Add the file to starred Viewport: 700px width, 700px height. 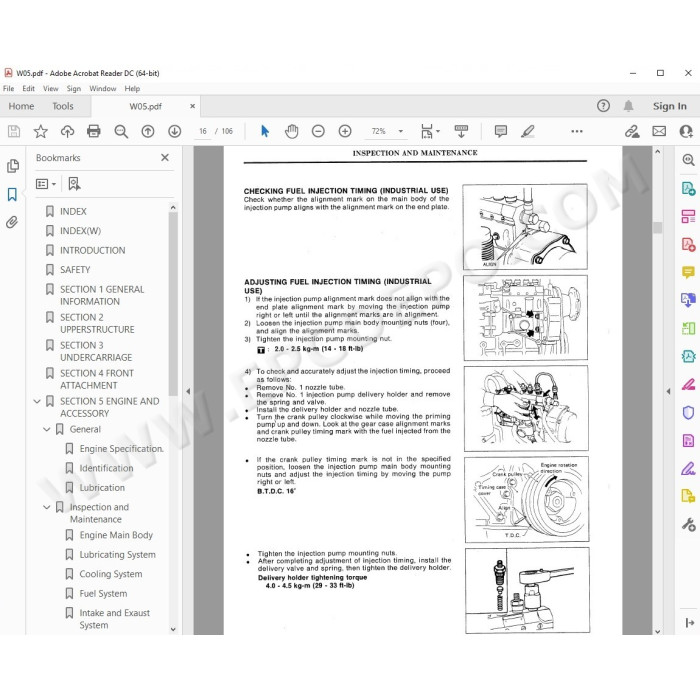[x=41, y=131]
